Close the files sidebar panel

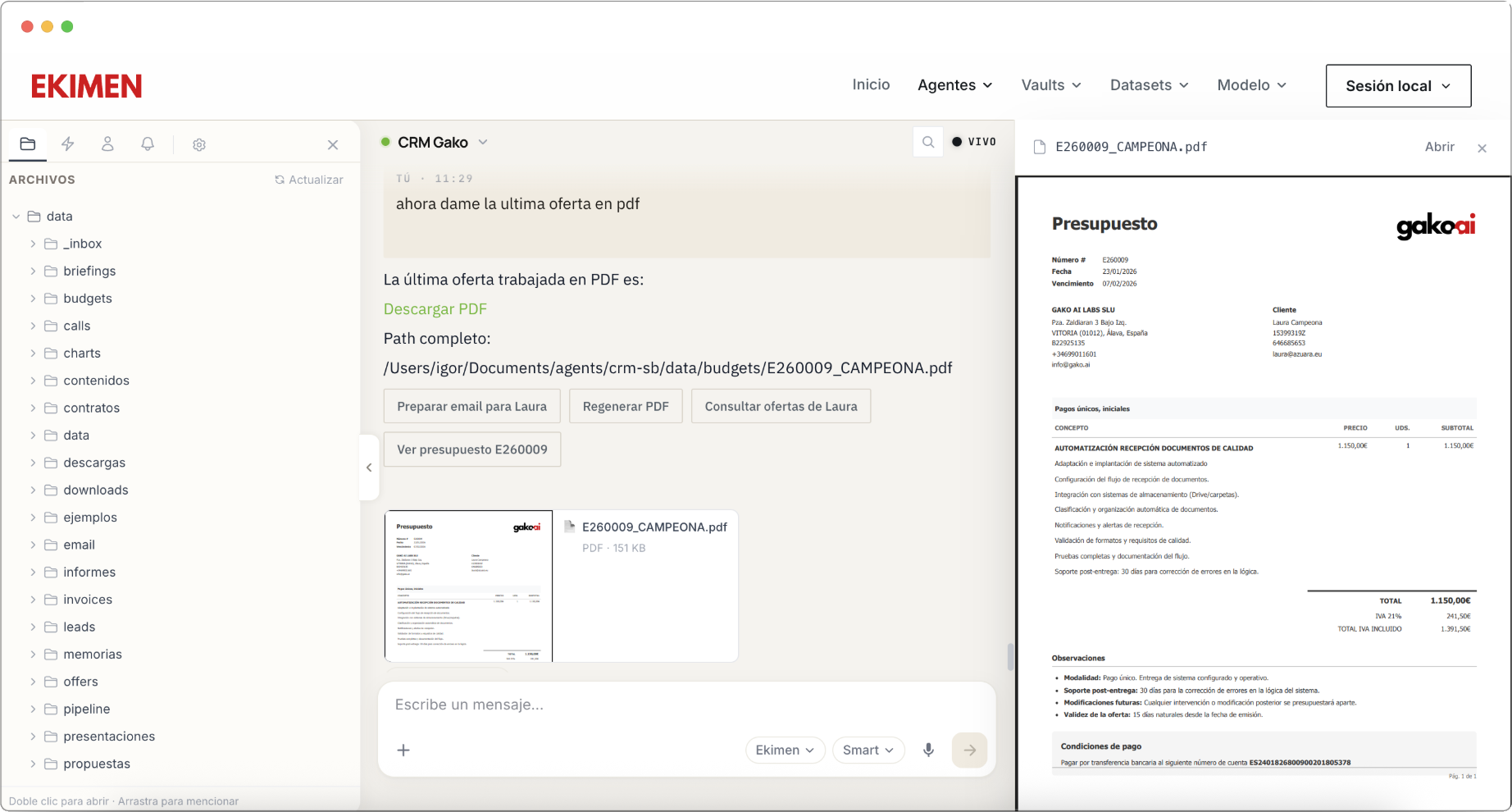[333, 145]
